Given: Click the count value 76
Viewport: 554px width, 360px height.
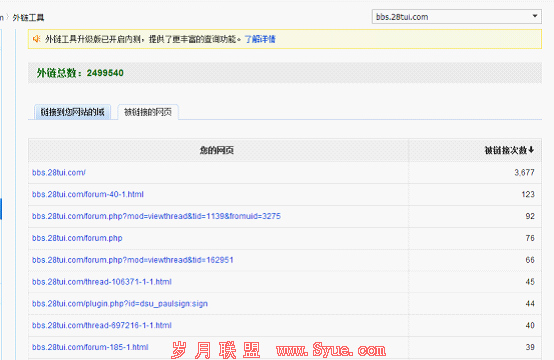Looking at the screenshot, I should tap(530, 238).
